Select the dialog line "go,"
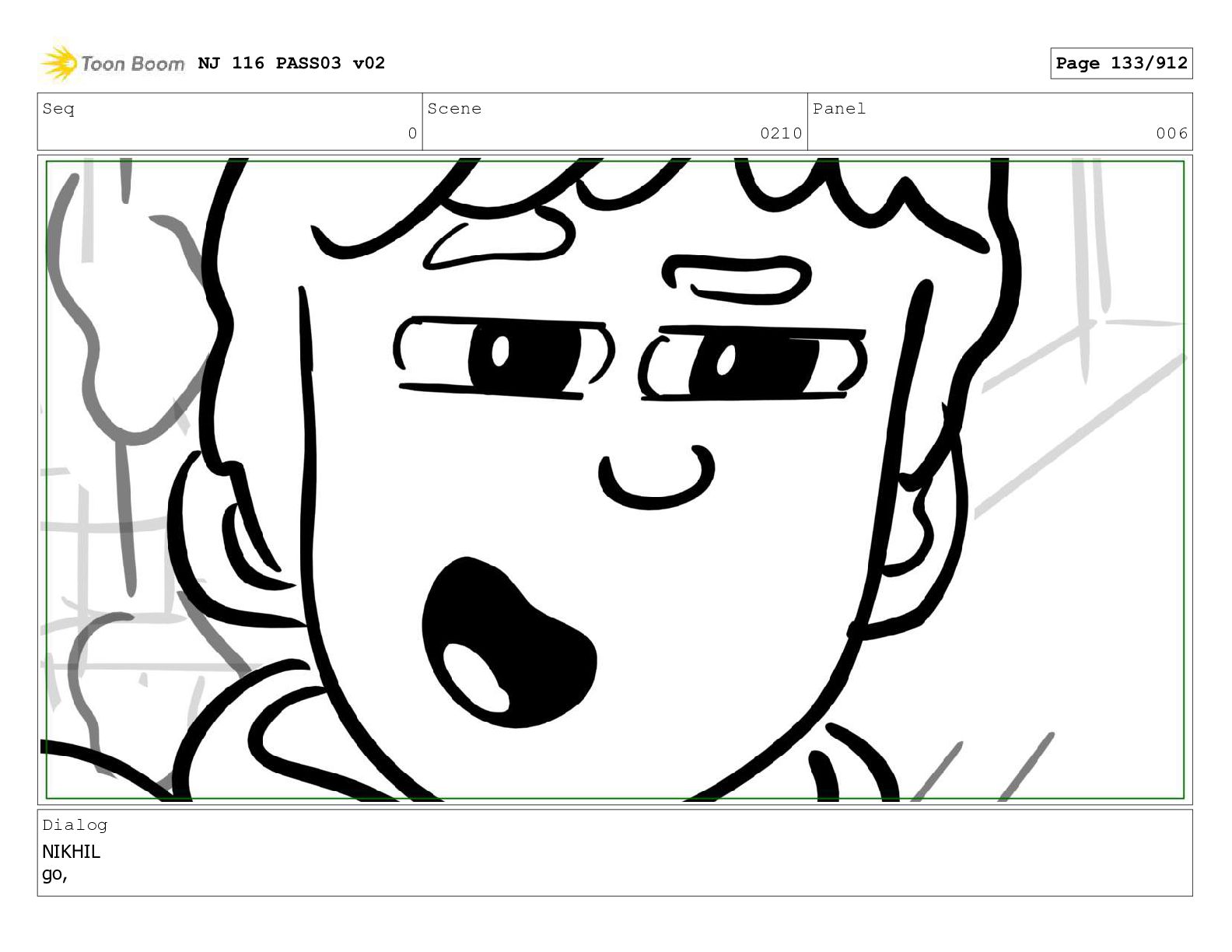This screenshot has width=1232, height=952. [54, 874]
